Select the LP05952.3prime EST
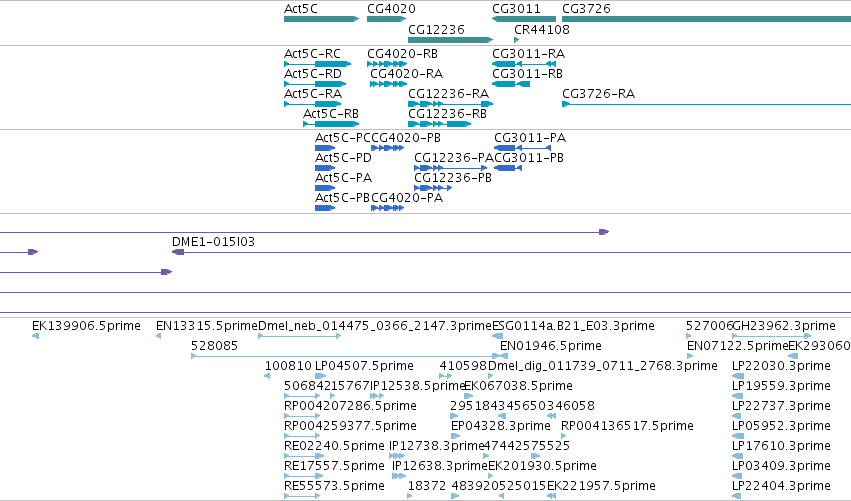The image size is (851, 501). click(738, 437)
